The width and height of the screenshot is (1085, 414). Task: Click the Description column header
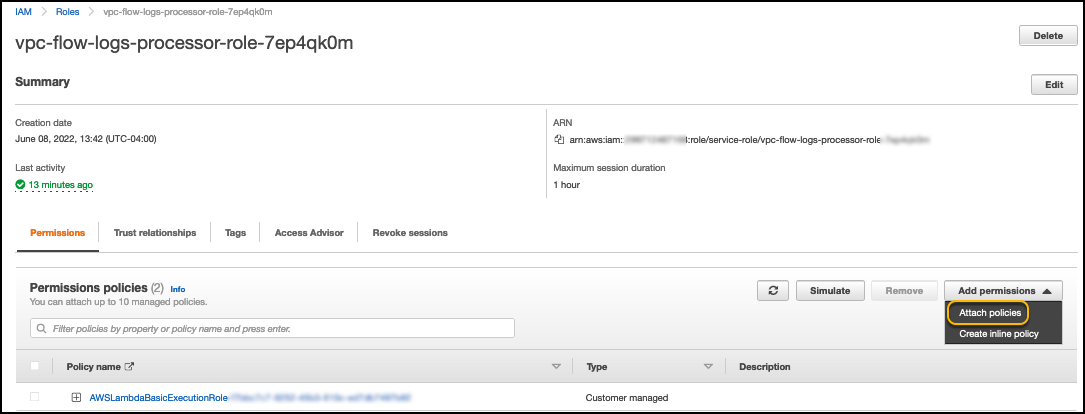tap(765, 366)
